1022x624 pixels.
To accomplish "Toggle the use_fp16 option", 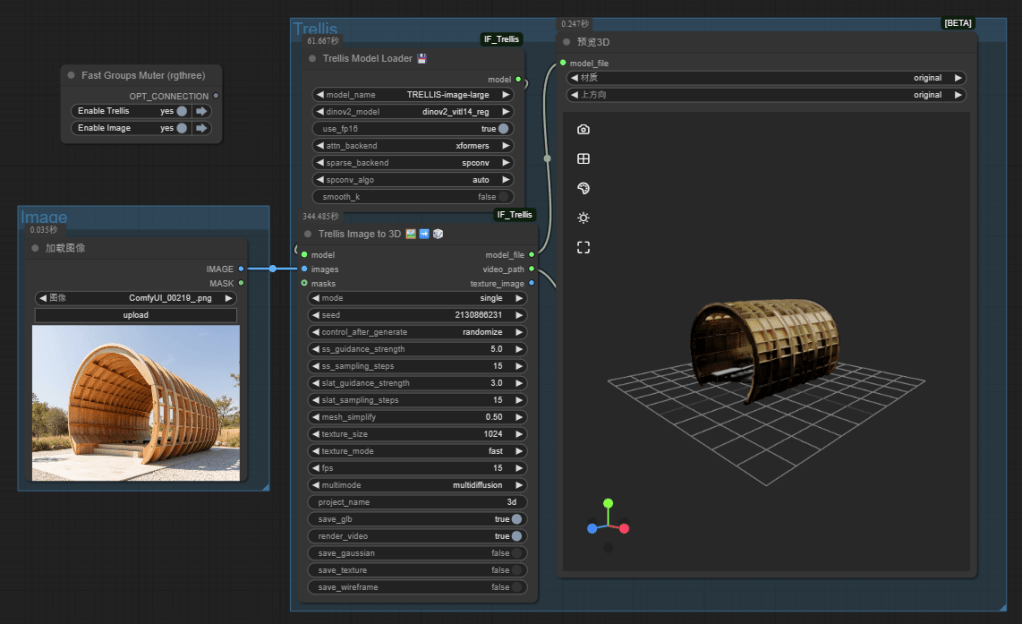I will [503, 129].
